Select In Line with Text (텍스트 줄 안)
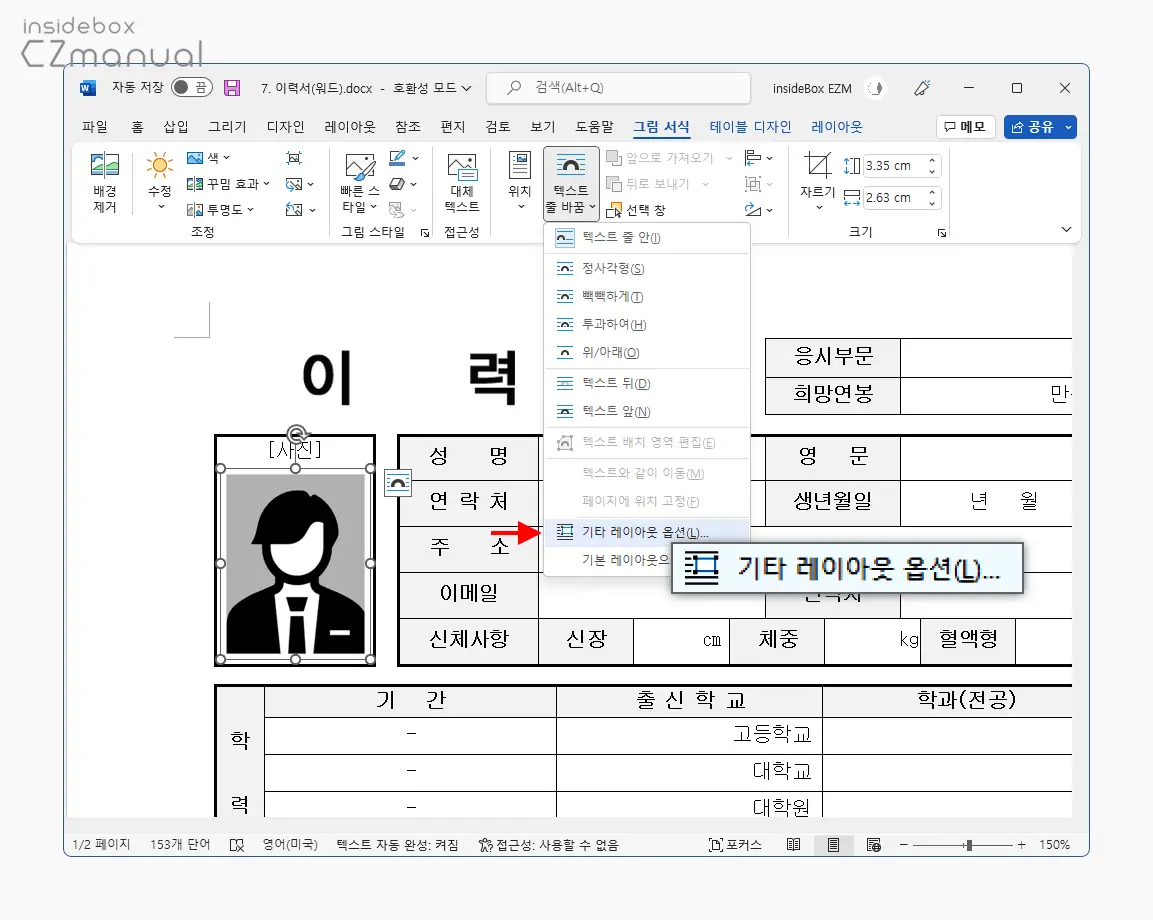 [x=647, y=238]
